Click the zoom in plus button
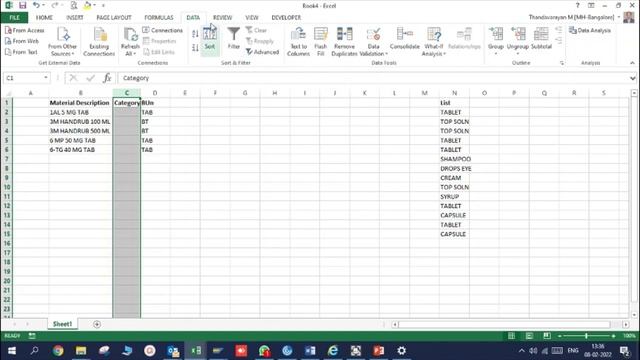This screenshot has width=640, height=360. click(x=613, y=336)
